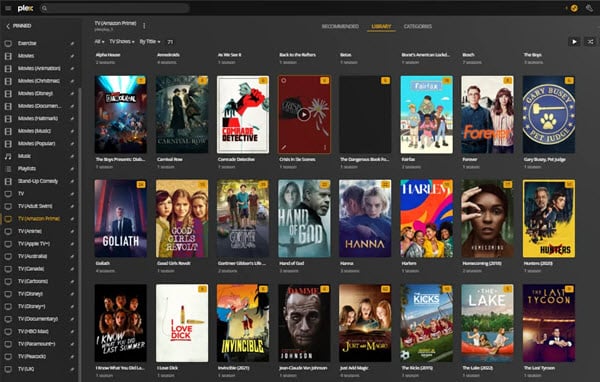Open the Exercise library in sidebar

pos(27,43)
